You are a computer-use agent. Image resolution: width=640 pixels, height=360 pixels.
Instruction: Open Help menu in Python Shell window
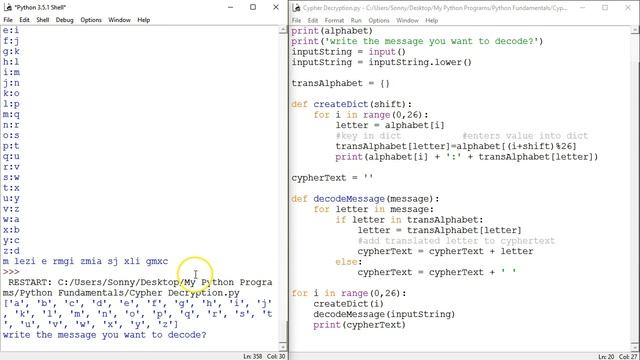[x=144, y=20]
